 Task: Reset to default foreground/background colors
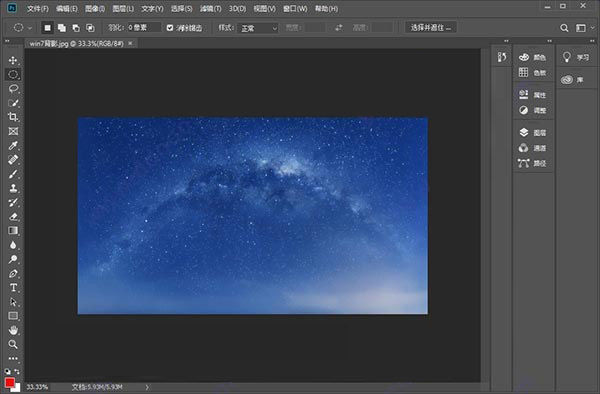point(7,371)
